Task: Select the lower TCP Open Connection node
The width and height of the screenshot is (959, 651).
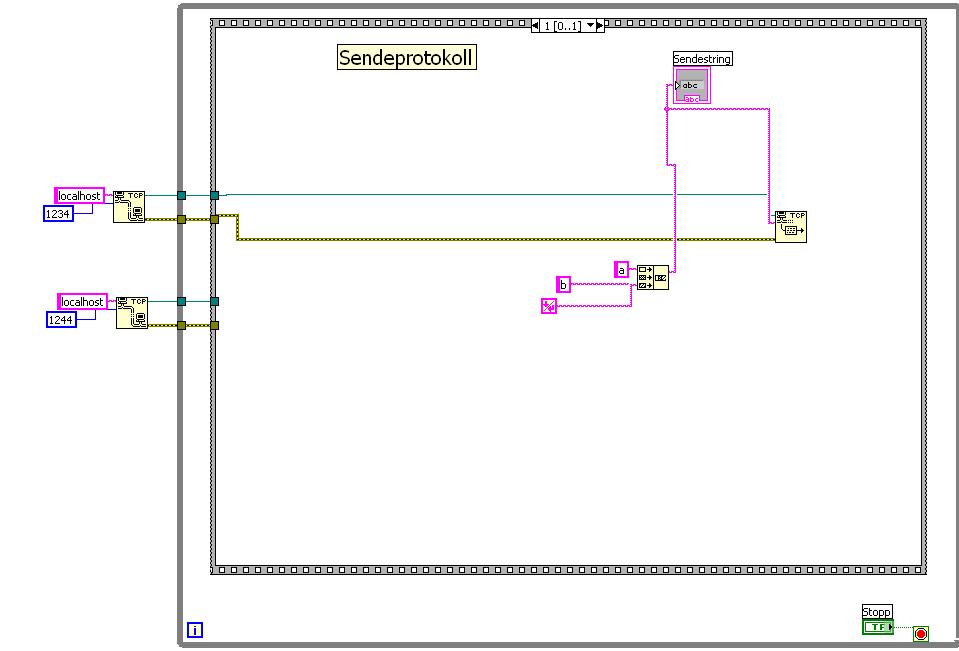Action: 132,313
